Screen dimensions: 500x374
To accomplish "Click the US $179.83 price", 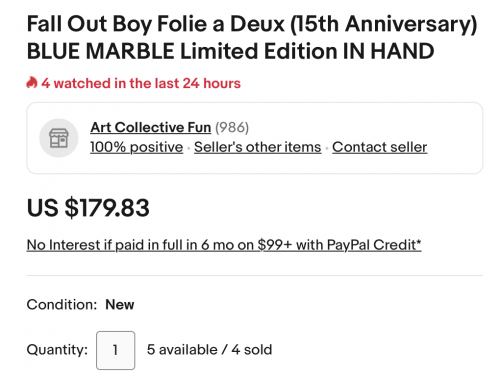I will point(88,208).
